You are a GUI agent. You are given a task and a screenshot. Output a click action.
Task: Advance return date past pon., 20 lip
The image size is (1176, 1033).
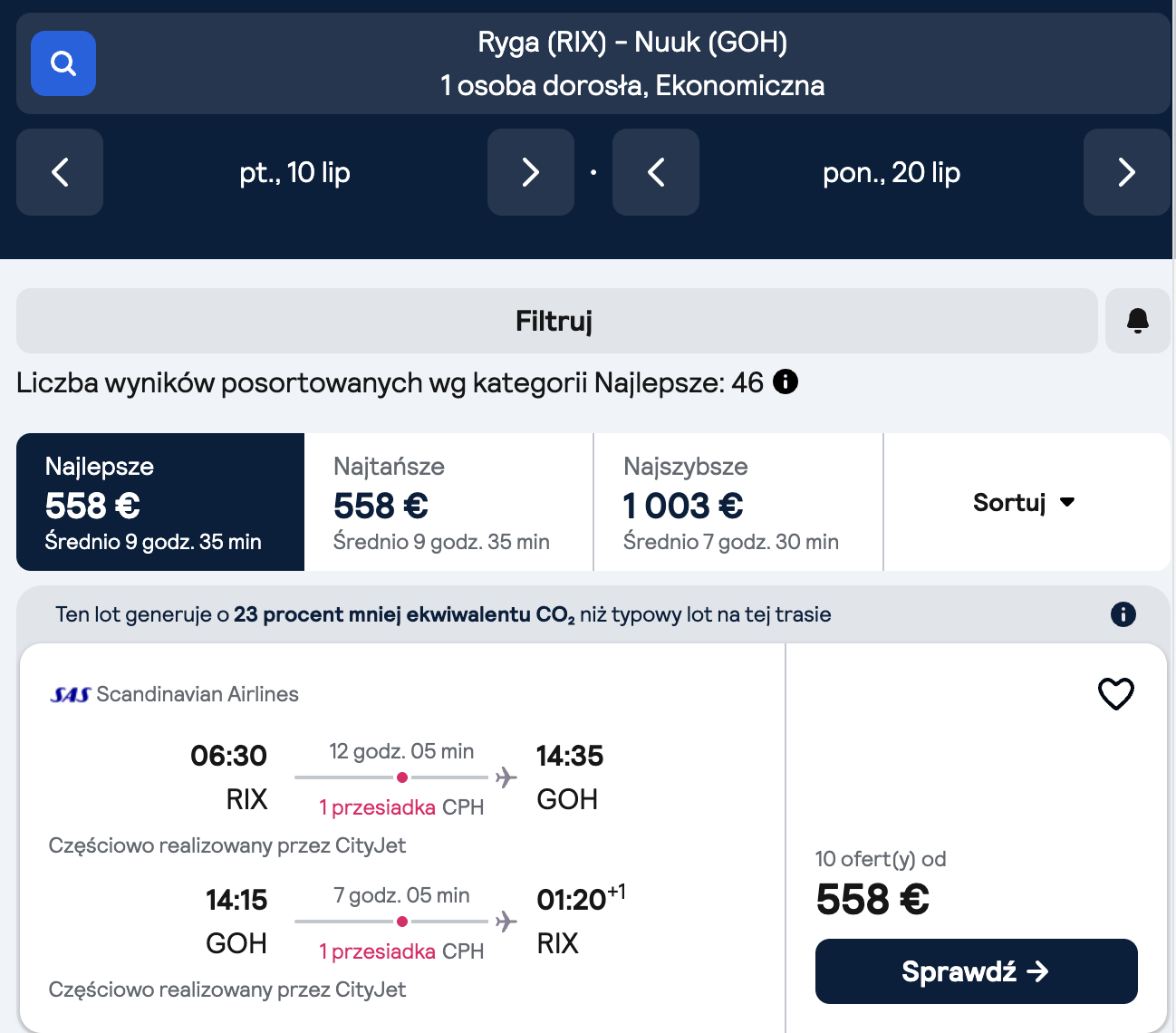click(1126, 172)
